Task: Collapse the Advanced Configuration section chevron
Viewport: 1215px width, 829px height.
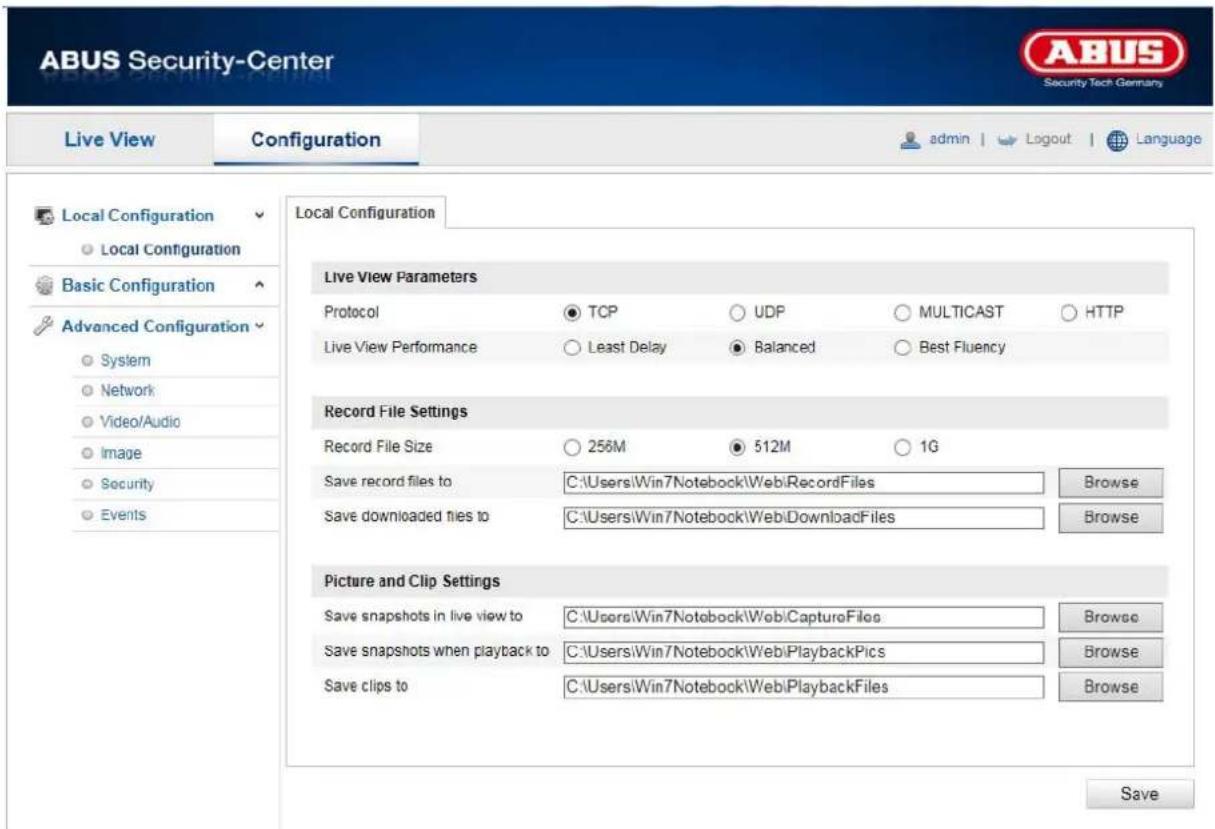Action: 260,326
